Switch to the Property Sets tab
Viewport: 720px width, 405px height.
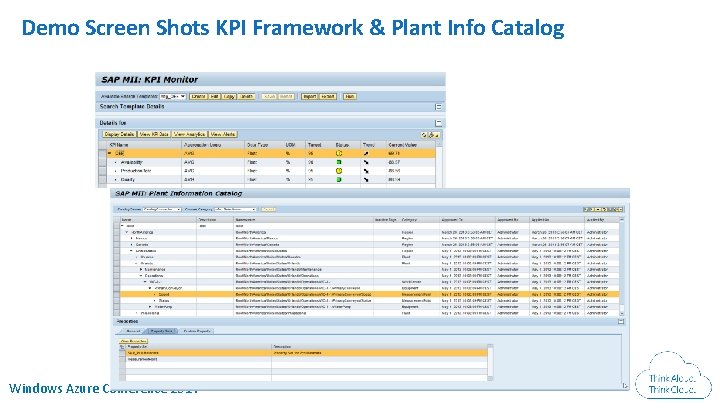pos(162,331)
